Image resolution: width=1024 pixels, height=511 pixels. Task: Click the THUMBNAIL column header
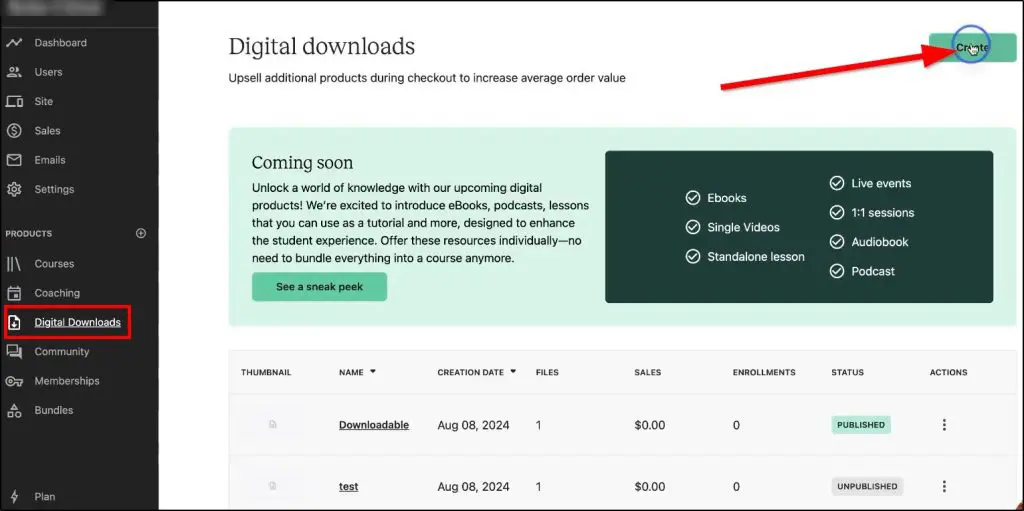[266, 372]
